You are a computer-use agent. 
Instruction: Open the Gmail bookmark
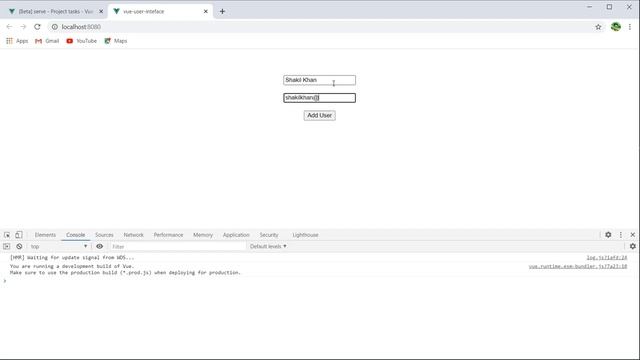[x=47, y=41]
